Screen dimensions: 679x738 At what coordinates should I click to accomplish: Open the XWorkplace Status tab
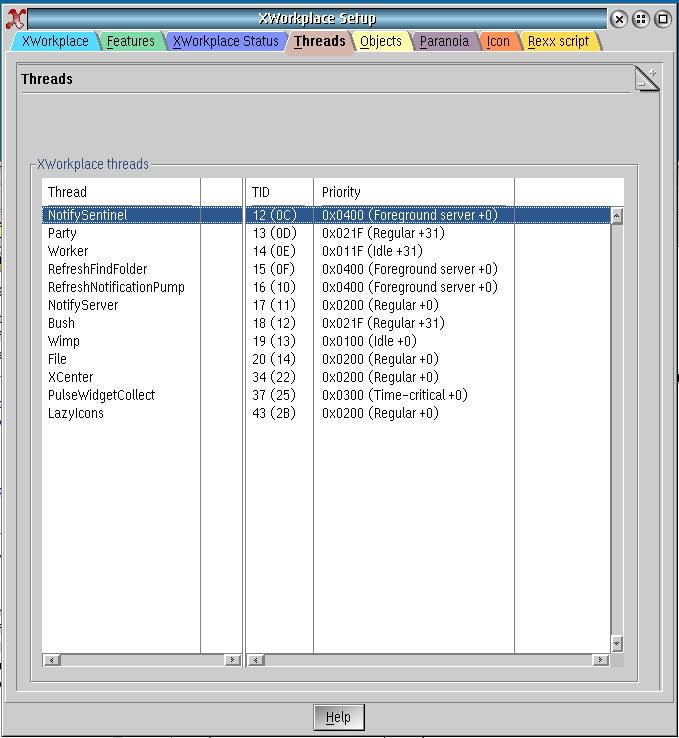click(226, 41)
